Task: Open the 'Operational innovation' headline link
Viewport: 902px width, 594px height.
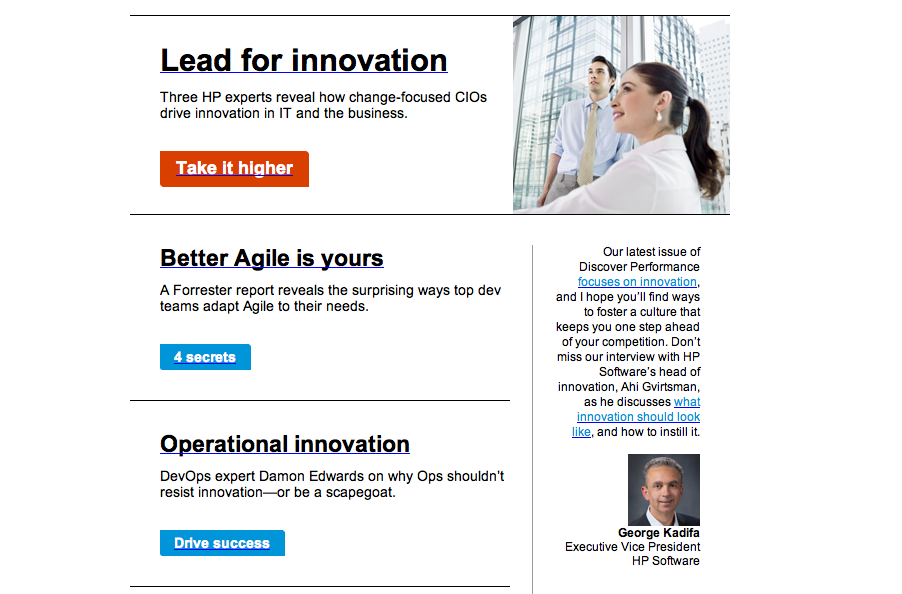Action: [285, 444]
